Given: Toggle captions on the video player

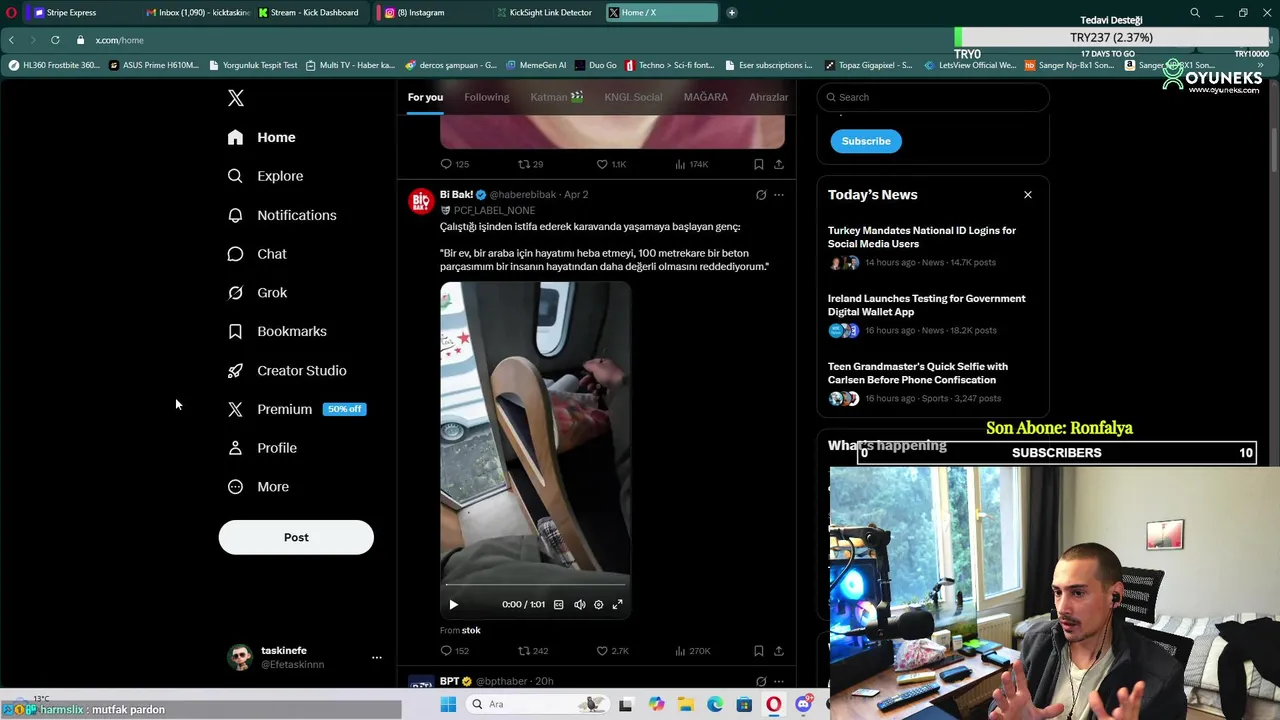Looking at the screenshot, I should pyautogui.click(x=558, y=604).
